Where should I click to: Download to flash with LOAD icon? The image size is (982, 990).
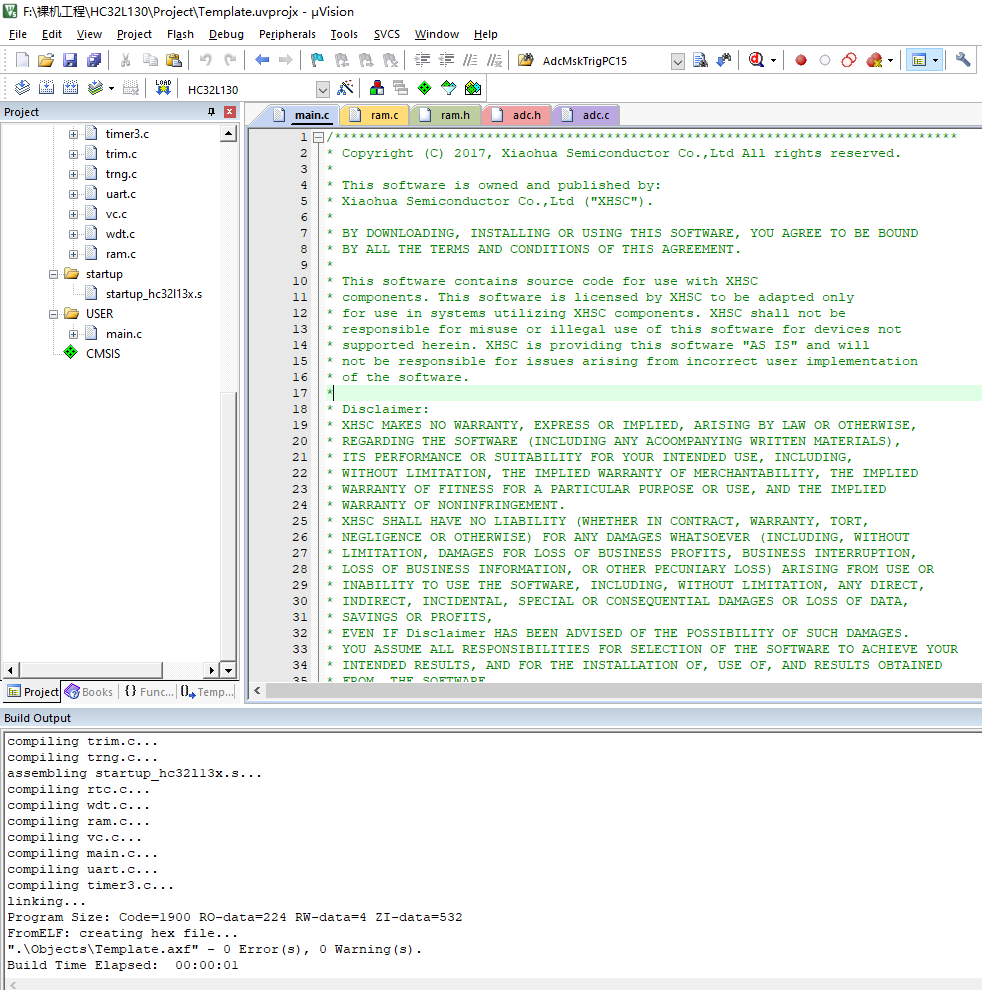click(163, 88)
